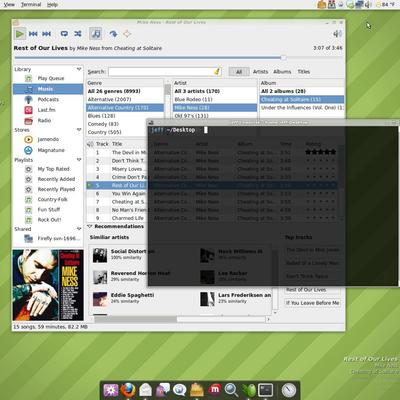Open the Jamendo store

[x=48, y=139]
